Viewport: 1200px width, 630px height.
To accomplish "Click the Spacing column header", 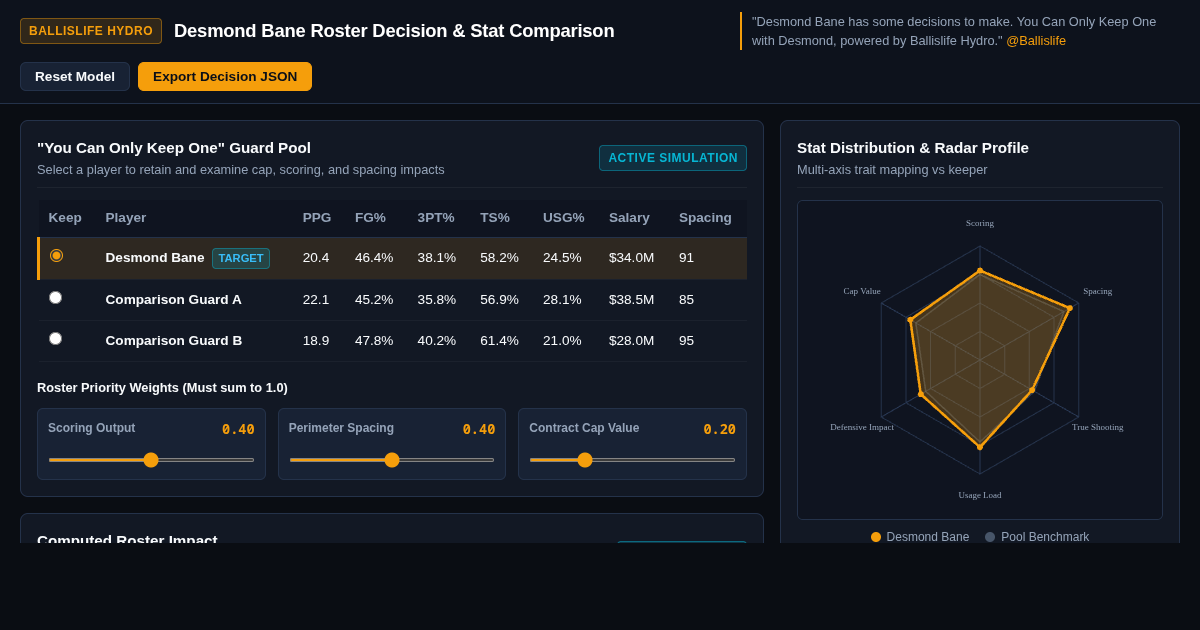I will (x=705, y=218).
